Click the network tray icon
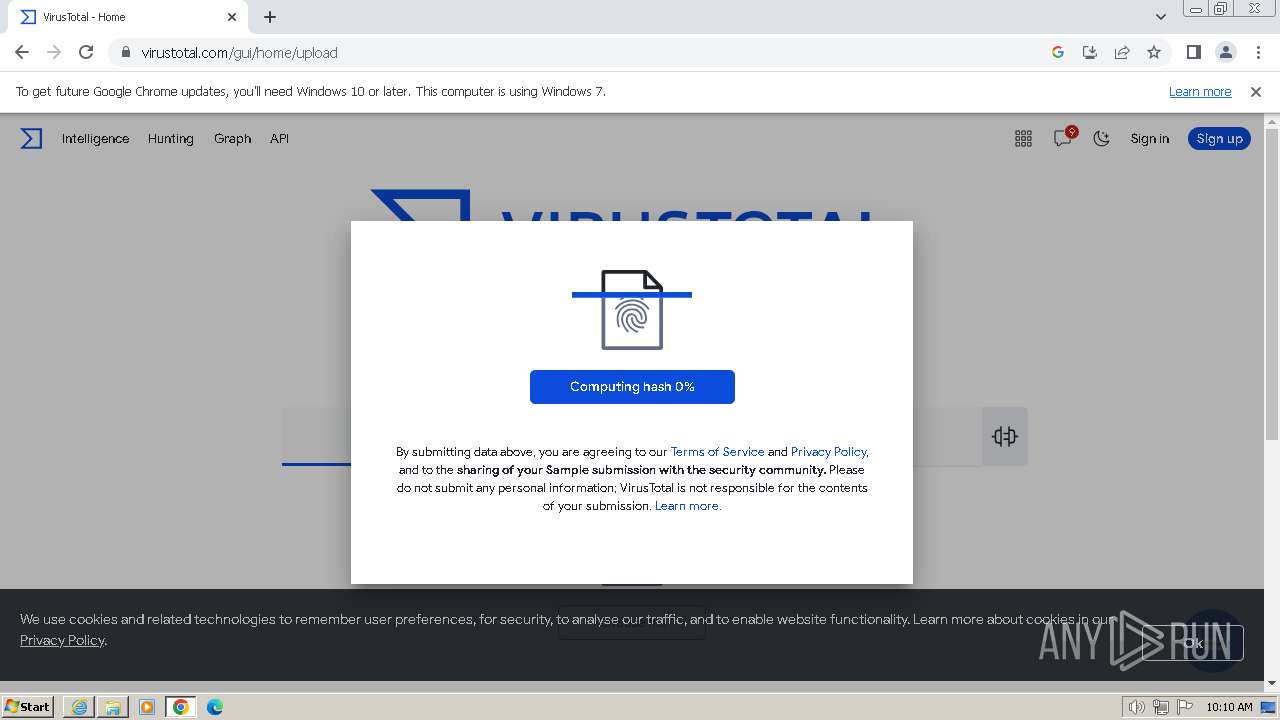 (1161, 707)
